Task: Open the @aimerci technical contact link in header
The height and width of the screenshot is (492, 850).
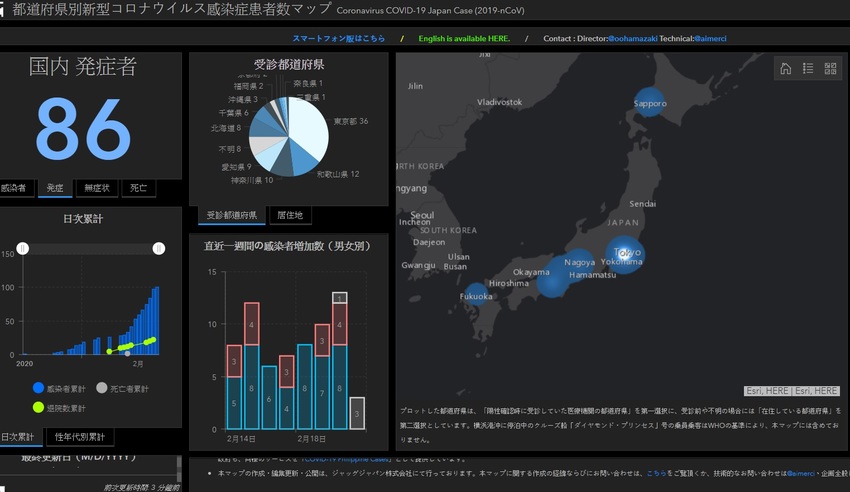Action: pos(710,38)
